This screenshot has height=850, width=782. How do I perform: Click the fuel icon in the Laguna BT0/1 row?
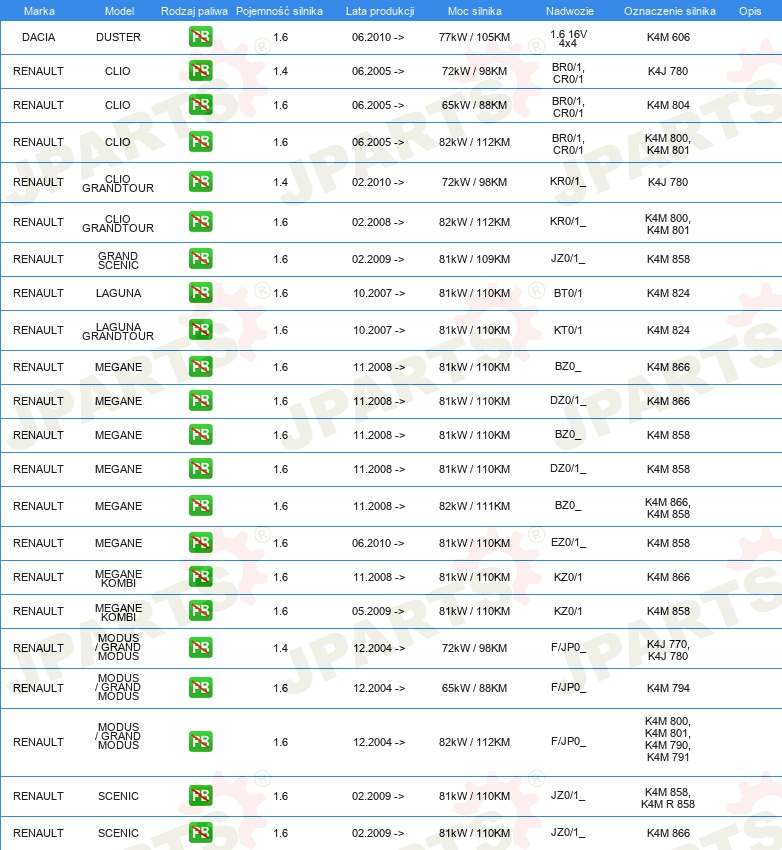click(201, 293)
